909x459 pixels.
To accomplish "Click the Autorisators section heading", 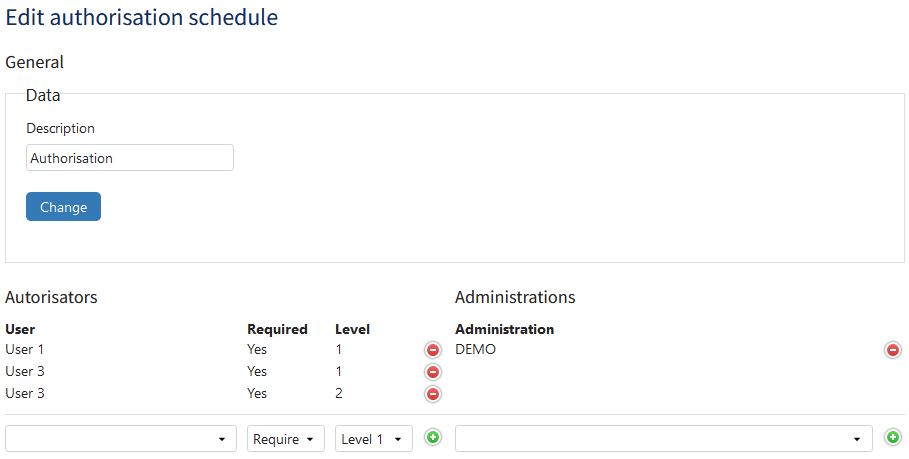I will 51,297.
